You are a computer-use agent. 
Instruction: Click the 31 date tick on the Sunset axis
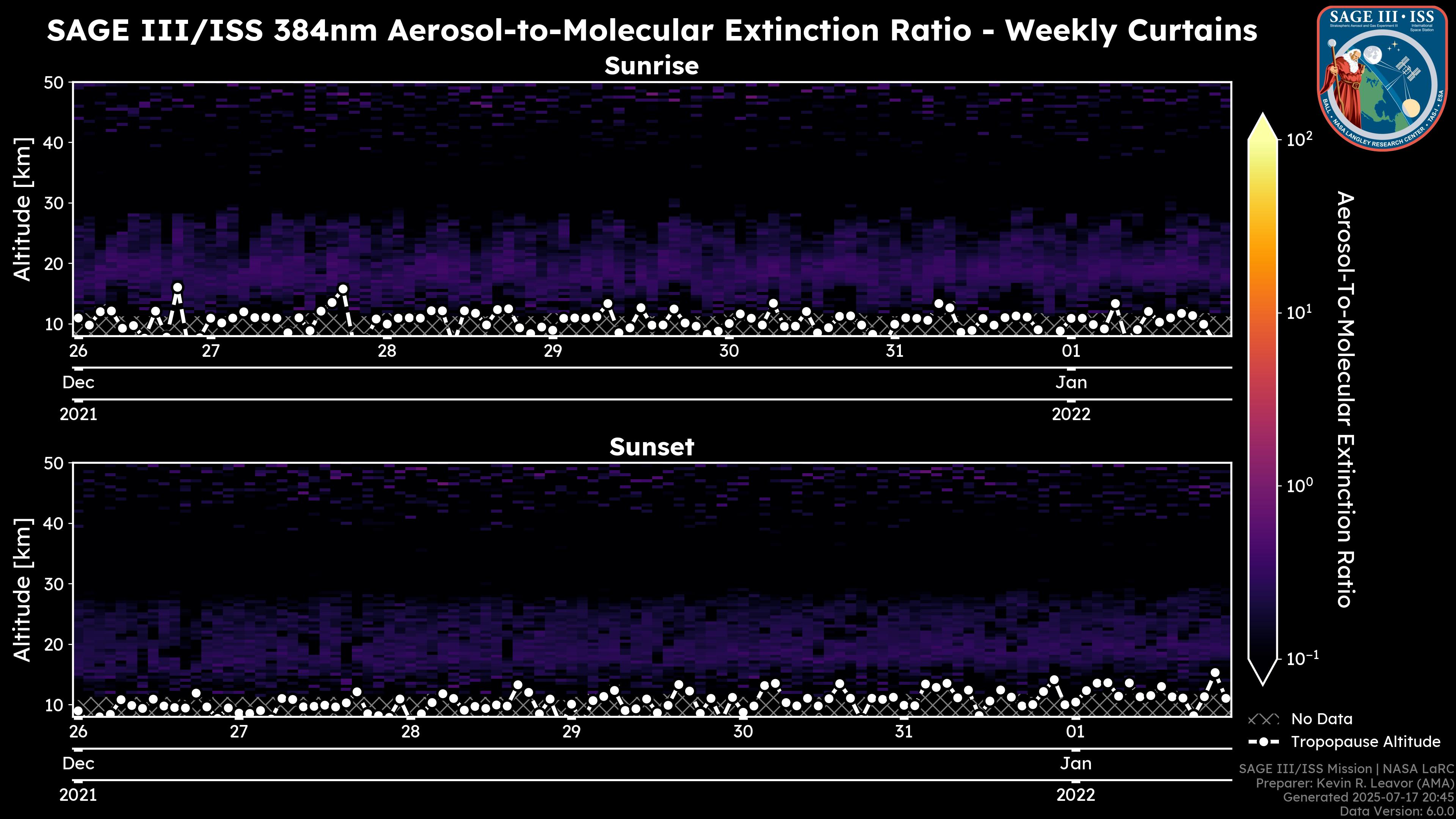tap(903, 732)
